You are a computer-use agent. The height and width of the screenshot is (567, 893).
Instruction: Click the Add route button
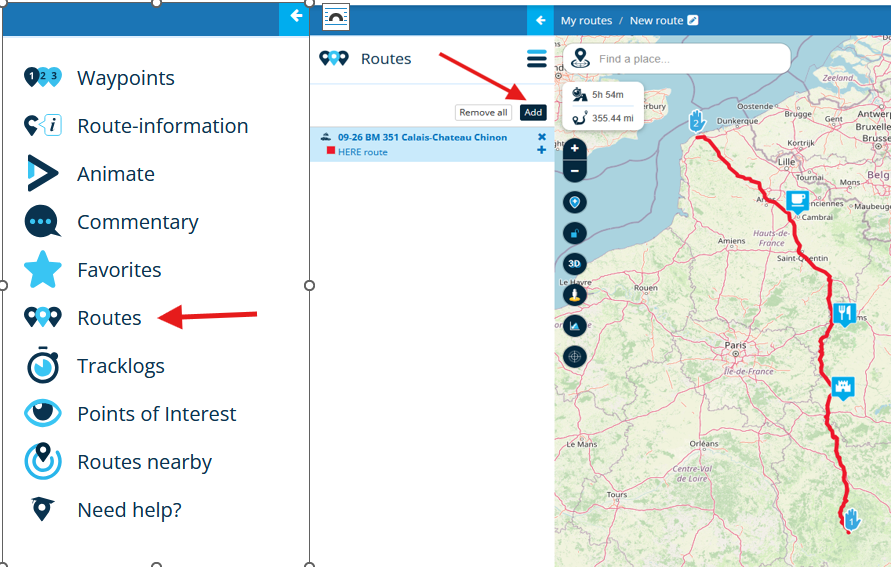(533, 112)
